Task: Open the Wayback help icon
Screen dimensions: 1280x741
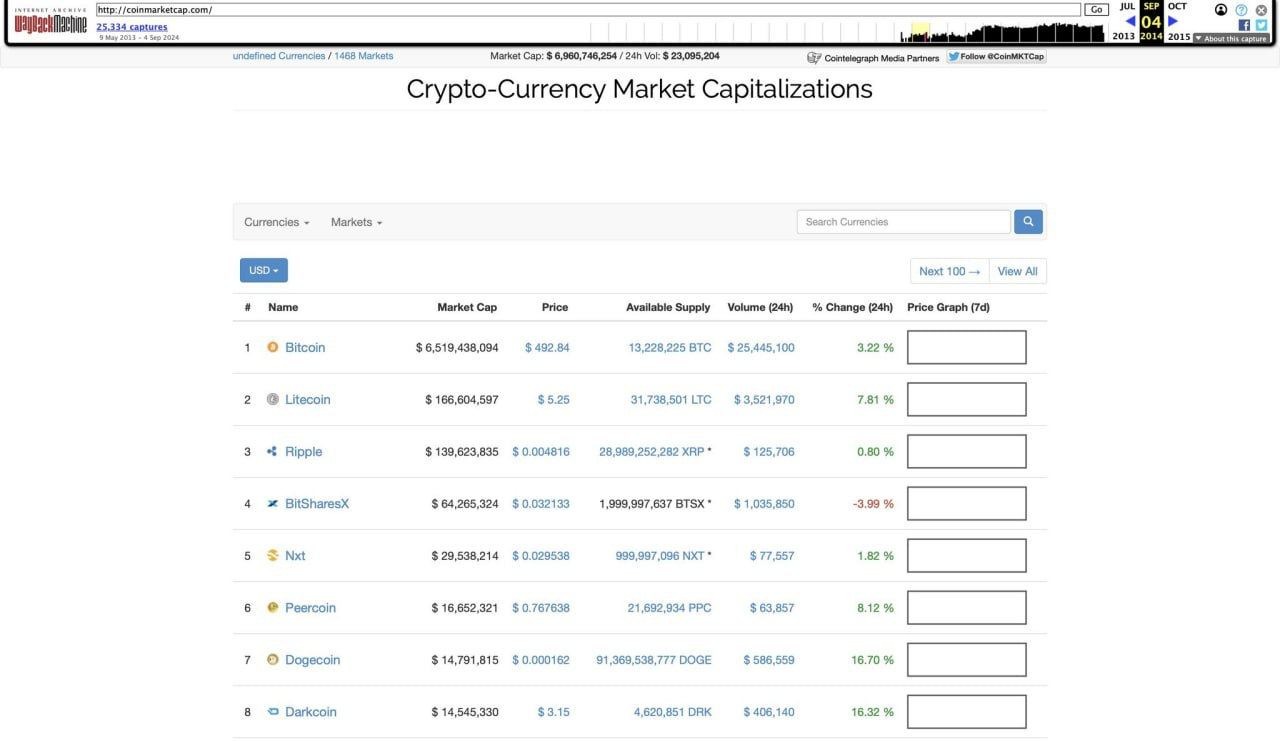Action: (1241, 10)
